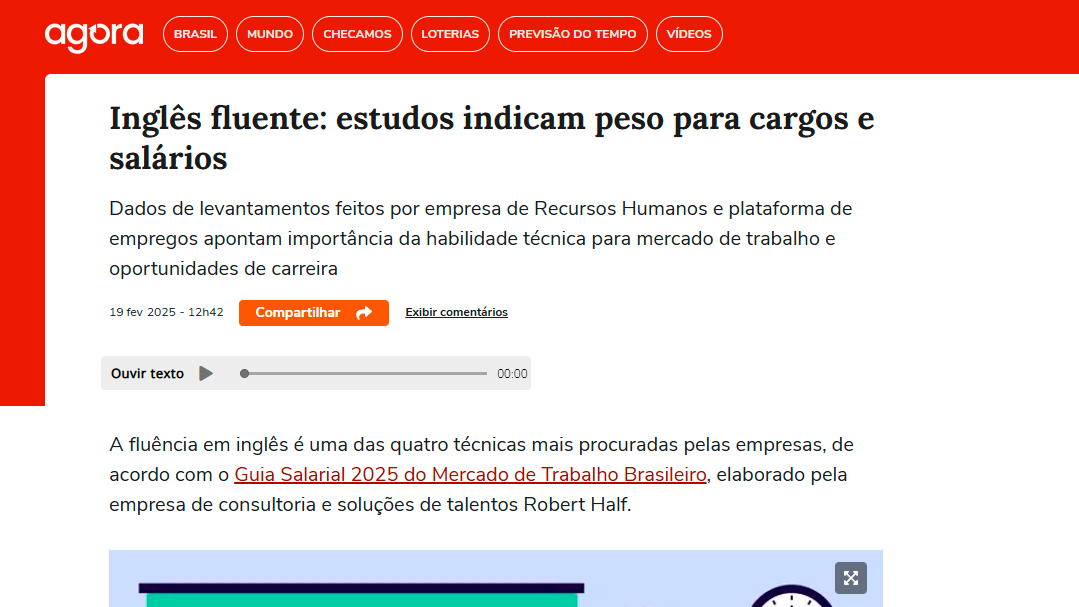Open the BRASIL section
Image resolution: width=1079 pixels, height=607 pixels.
tap(195, 34)
